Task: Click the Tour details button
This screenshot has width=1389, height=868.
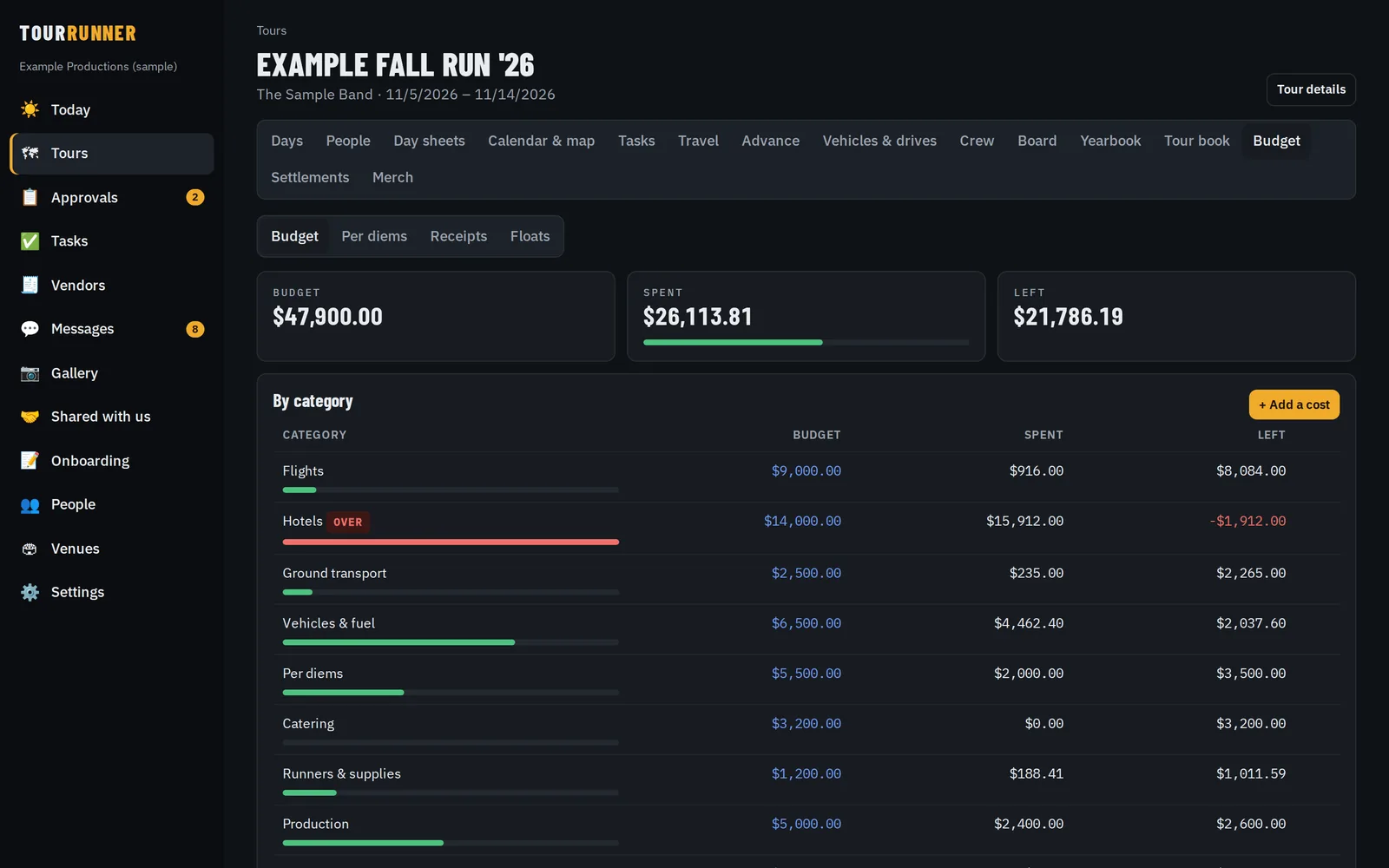Action: click(x=1311, y=89)
